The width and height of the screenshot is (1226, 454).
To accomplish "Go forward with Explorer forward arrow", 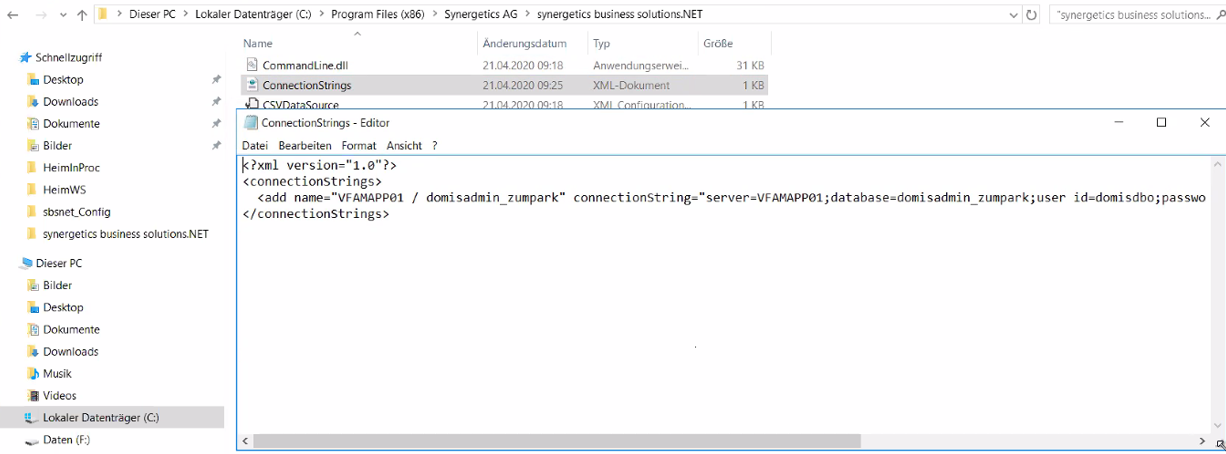I will click(x=42, y=16).
